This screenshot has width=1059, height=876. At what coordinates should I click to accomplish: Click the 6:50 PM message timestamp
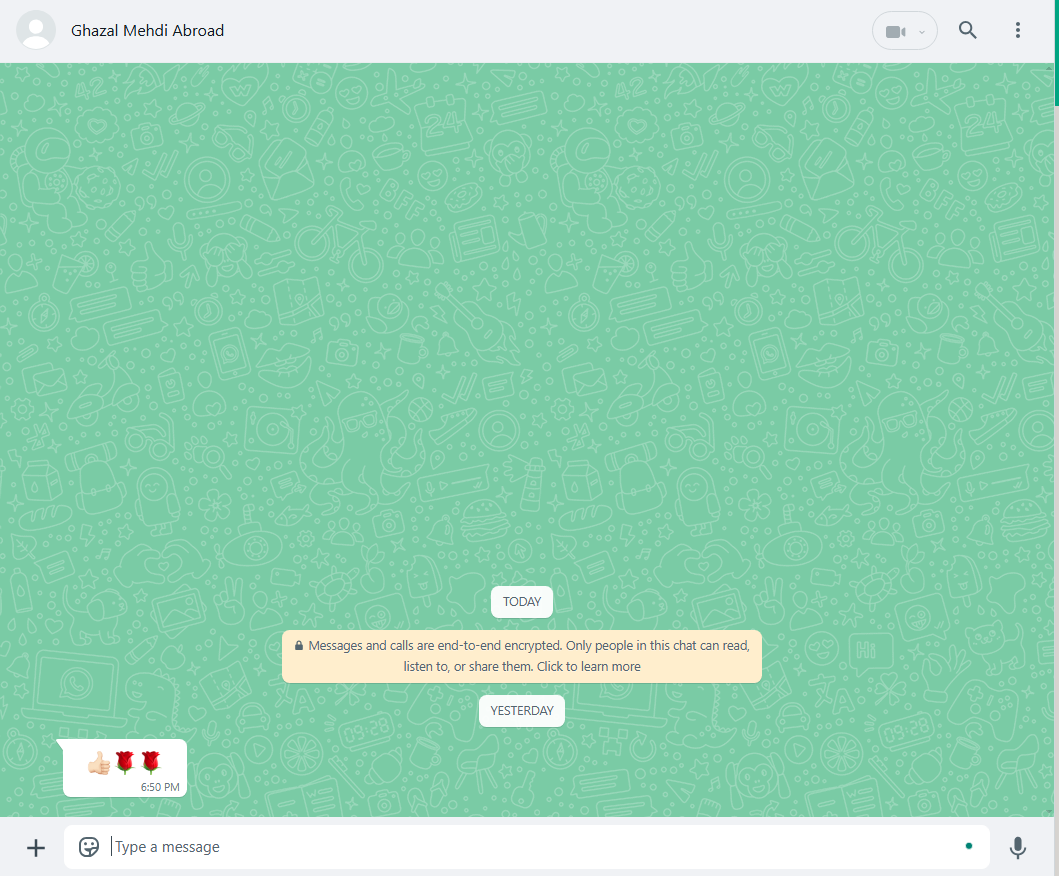coord(160,787)
